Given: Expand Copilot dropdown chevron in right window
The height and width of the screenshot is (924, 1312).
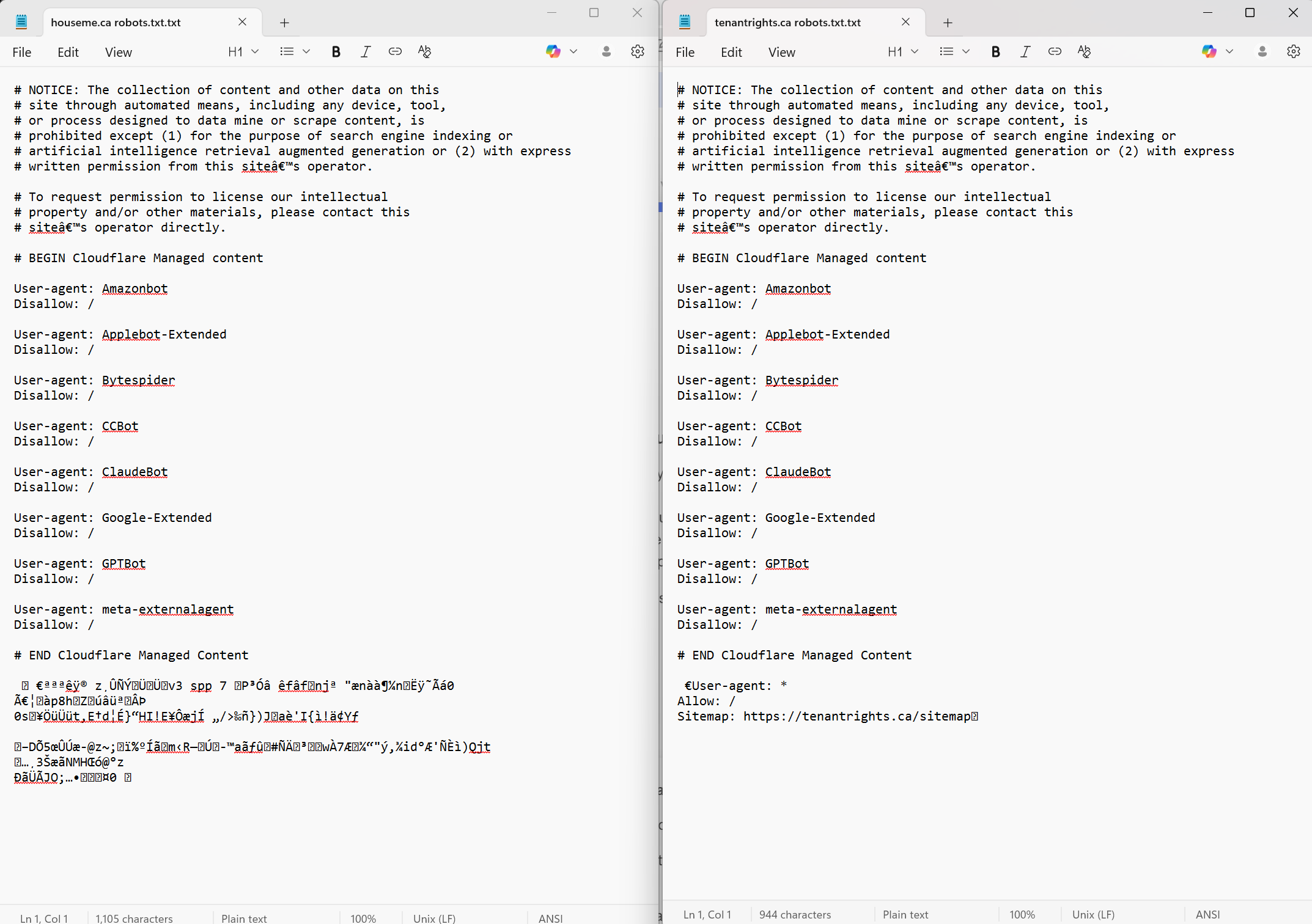Looking at the screenshot, I should pyautogui.click(x=1229, y=52).
